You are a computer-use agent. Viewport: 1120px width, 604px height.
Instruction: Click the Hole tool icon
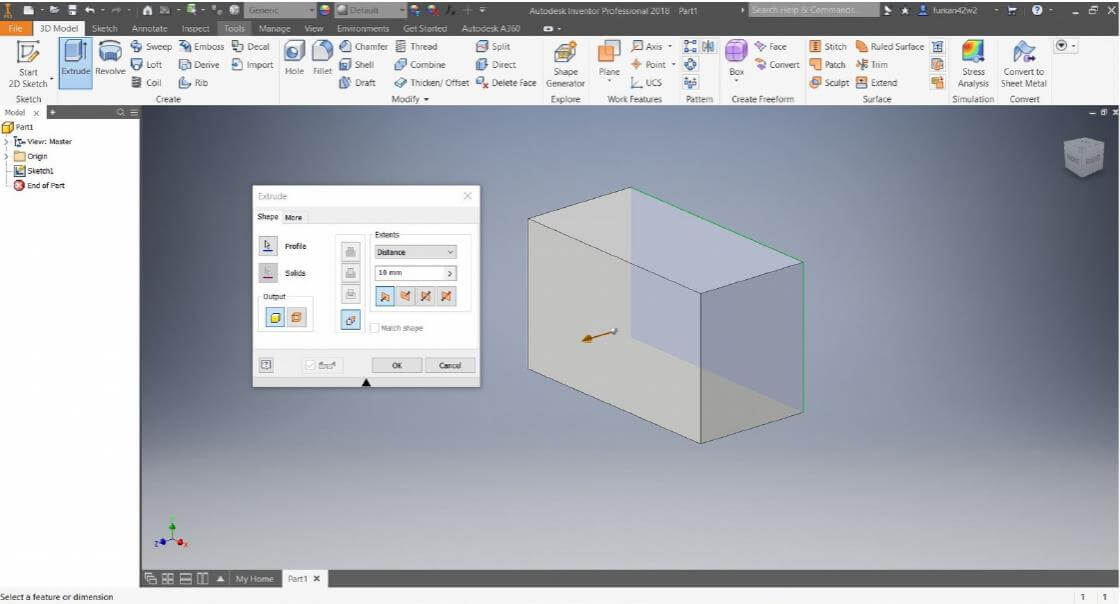tap(295, 58)
